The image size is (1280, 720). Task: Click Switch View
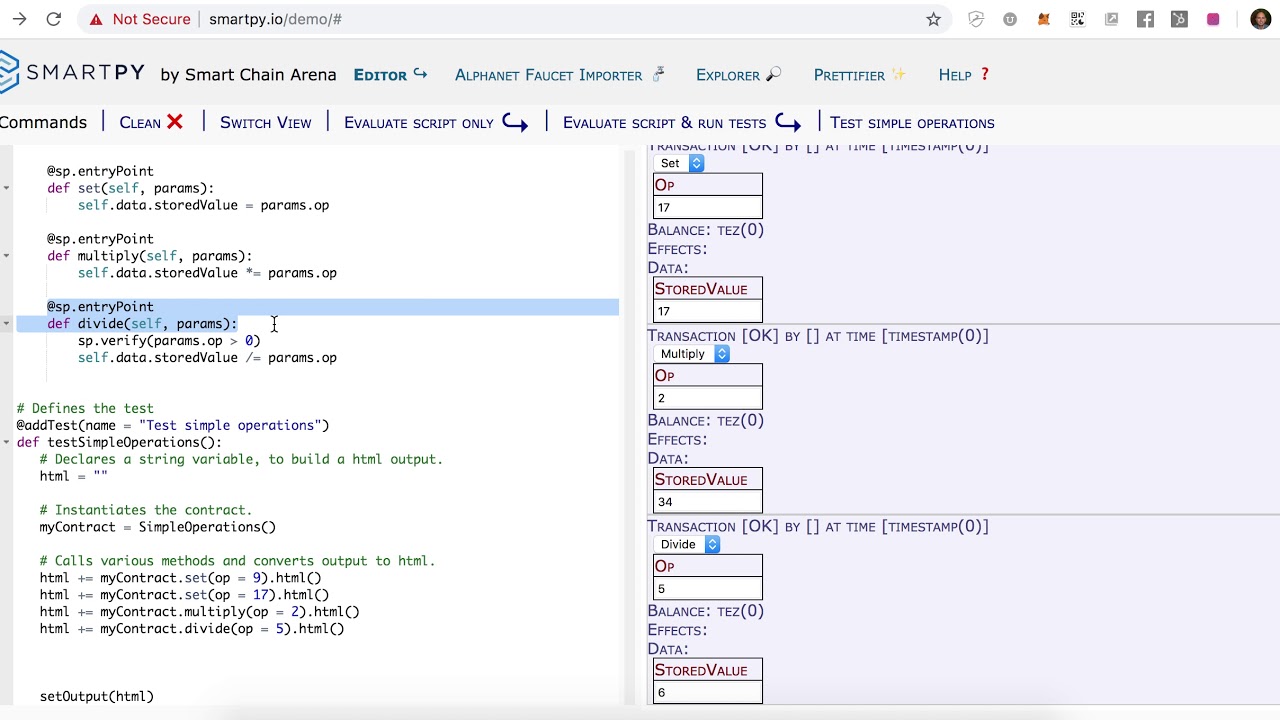pyautogui.click(x=266, y=122)
